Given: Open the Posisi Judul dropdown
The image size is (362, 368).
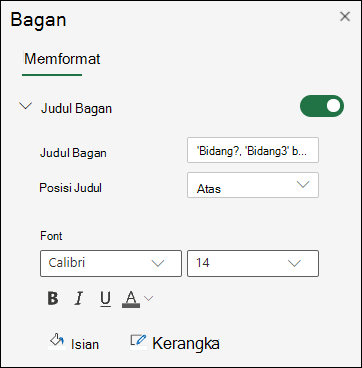Looking at the screenshot, I should click(253, 185).
